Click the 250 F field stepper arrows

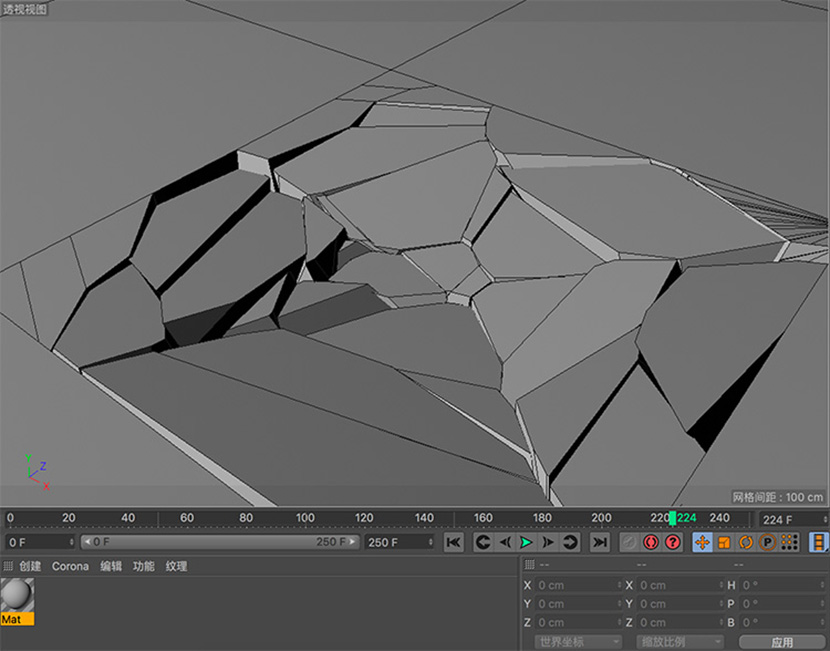(430, 542)
